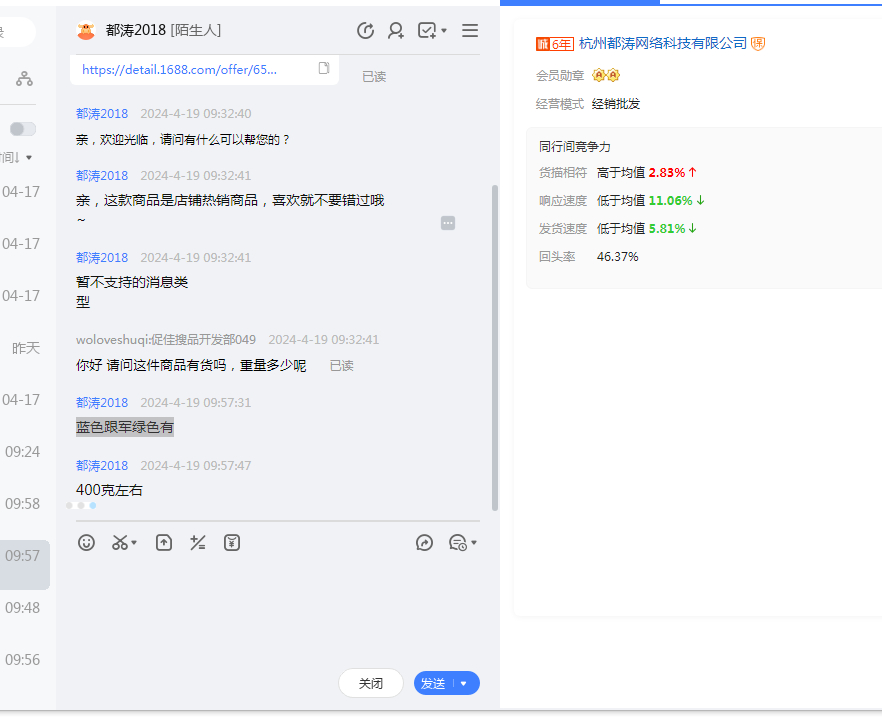
Task: Click the message text input area
Action: tap(270, 610)
